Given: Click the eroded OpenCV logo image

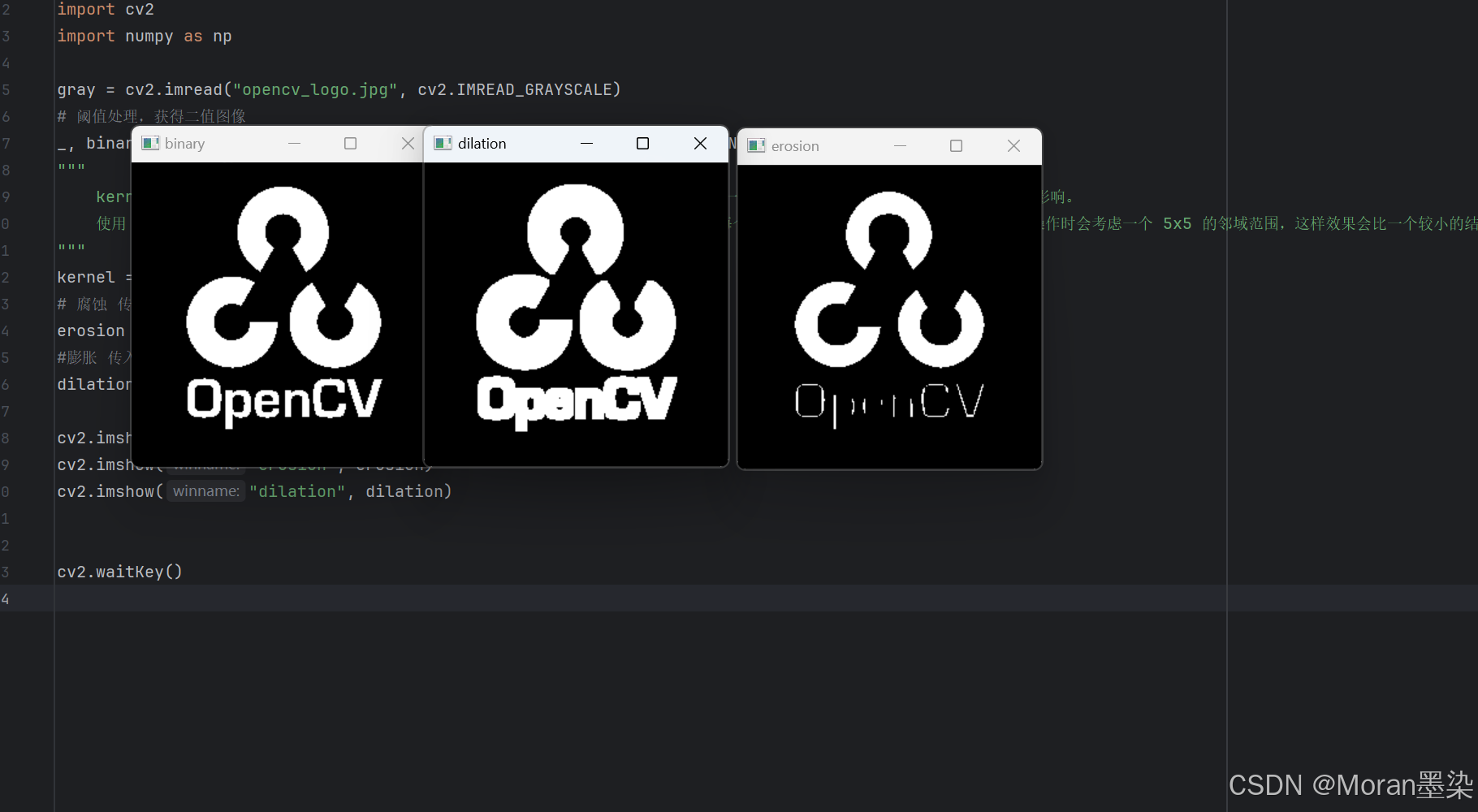Looking at the screenshot, I should (889, 317).
